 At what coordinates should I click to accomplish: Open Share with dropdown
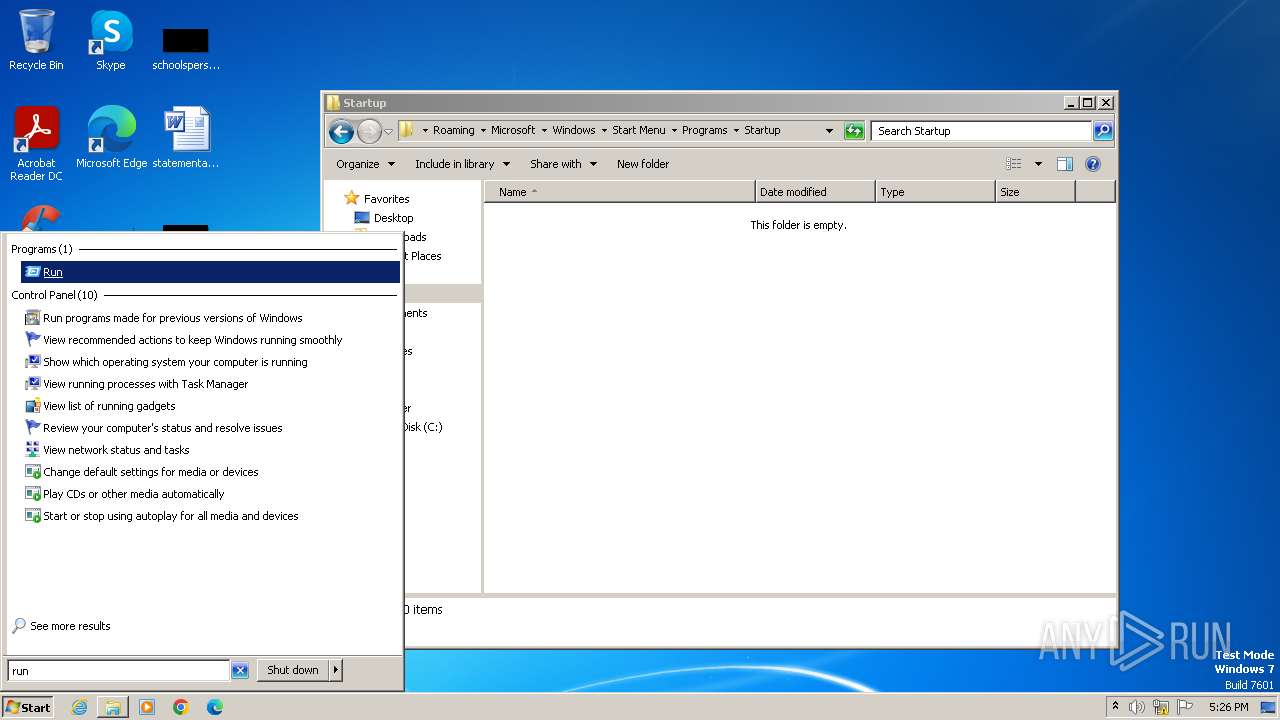pos(563,164)
